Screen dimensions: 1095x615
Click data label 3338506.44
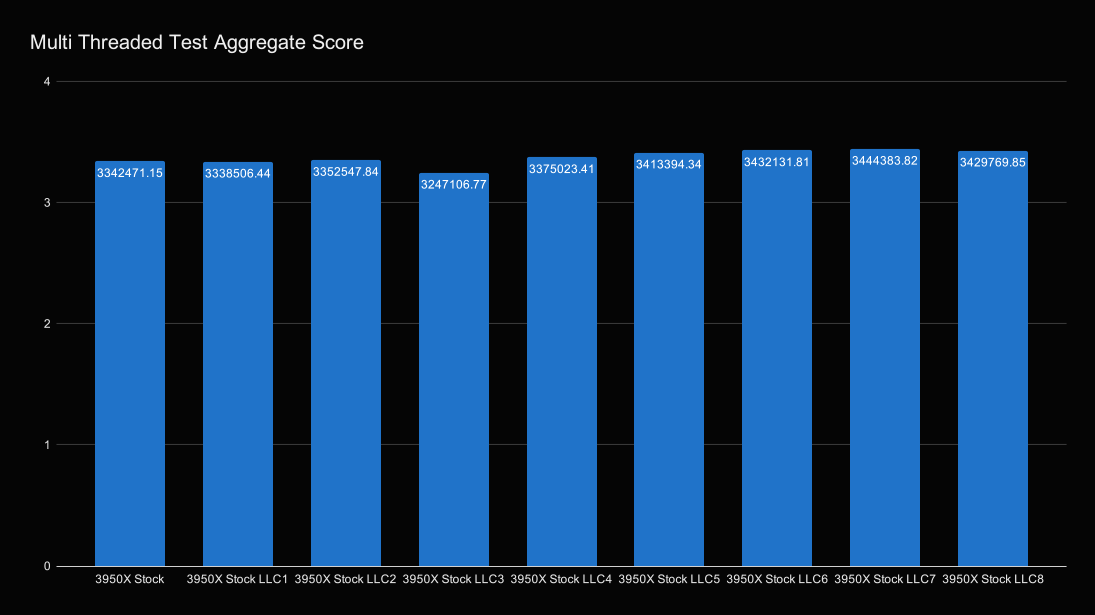(237, 174)
